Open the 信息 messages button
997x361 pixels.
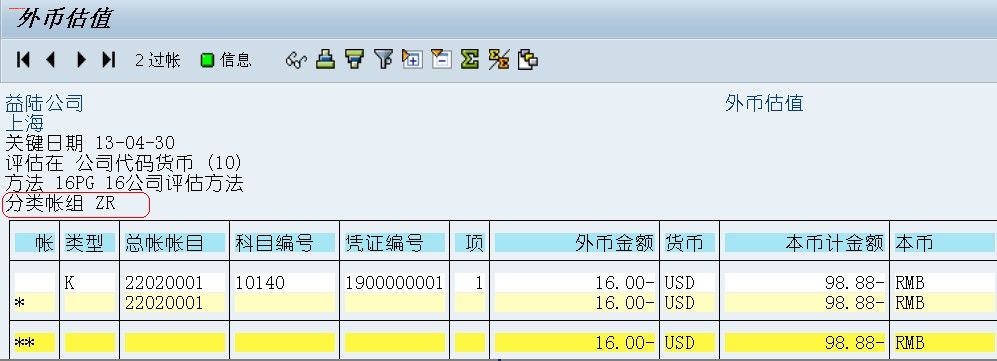coord(226,60)
